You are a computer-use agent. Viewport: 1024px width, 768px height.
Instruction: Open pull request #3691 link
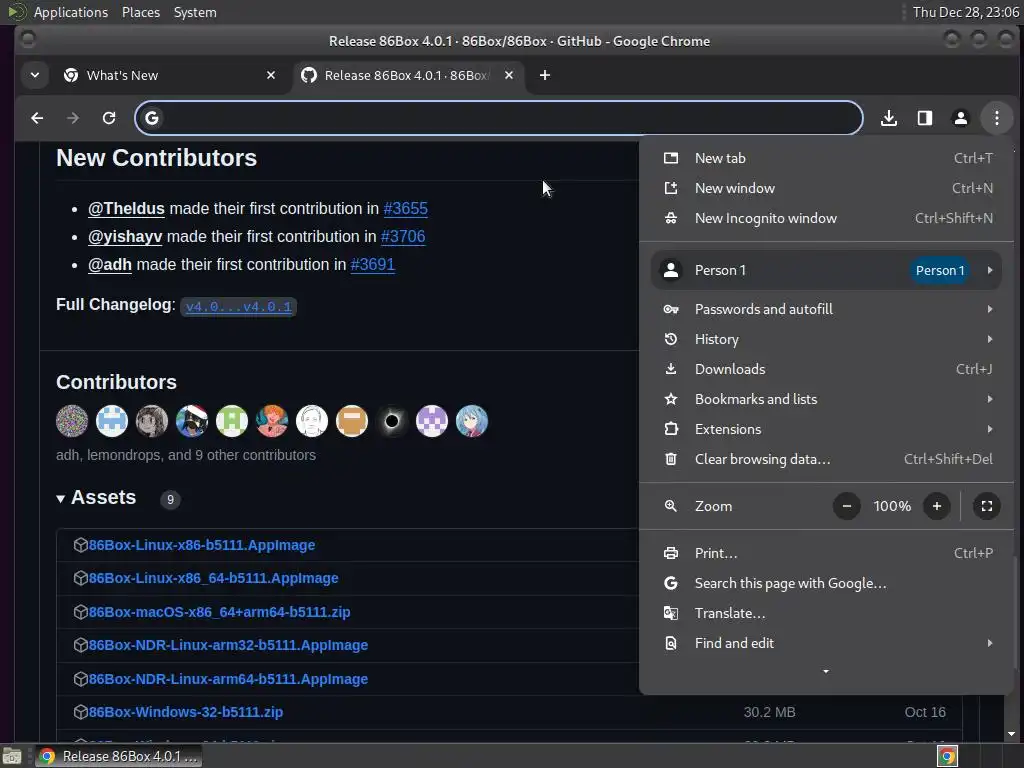point(372,264)
